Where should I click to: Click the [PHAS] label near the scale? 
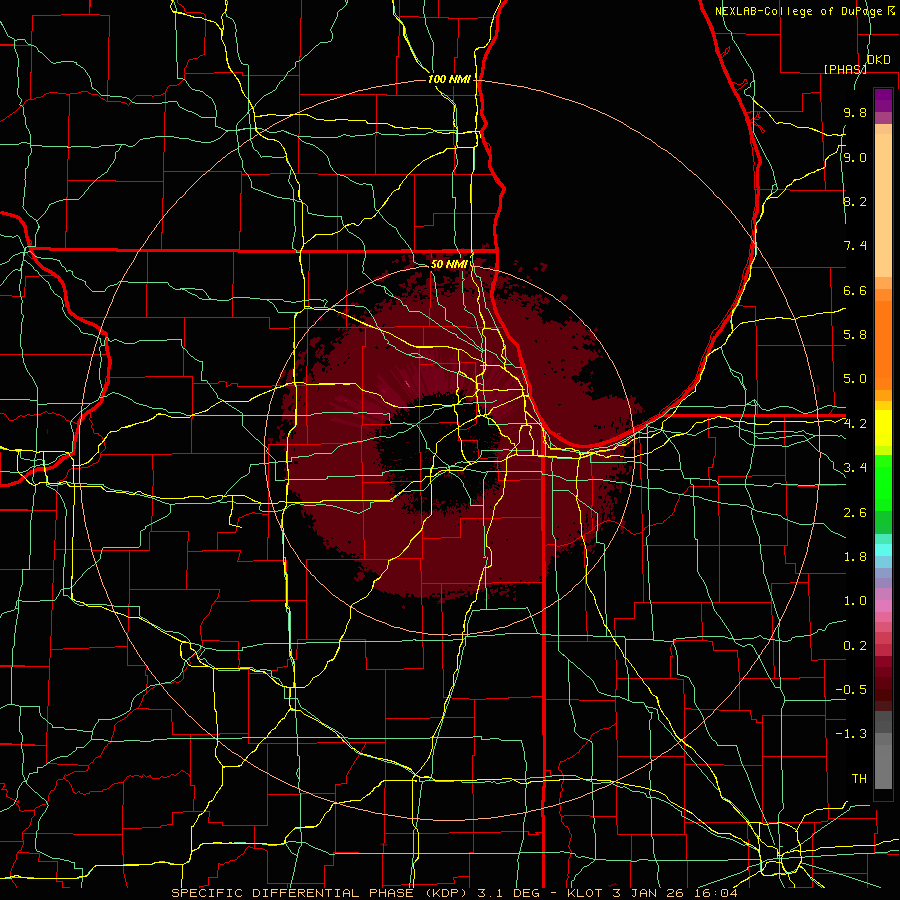point(845,69)
